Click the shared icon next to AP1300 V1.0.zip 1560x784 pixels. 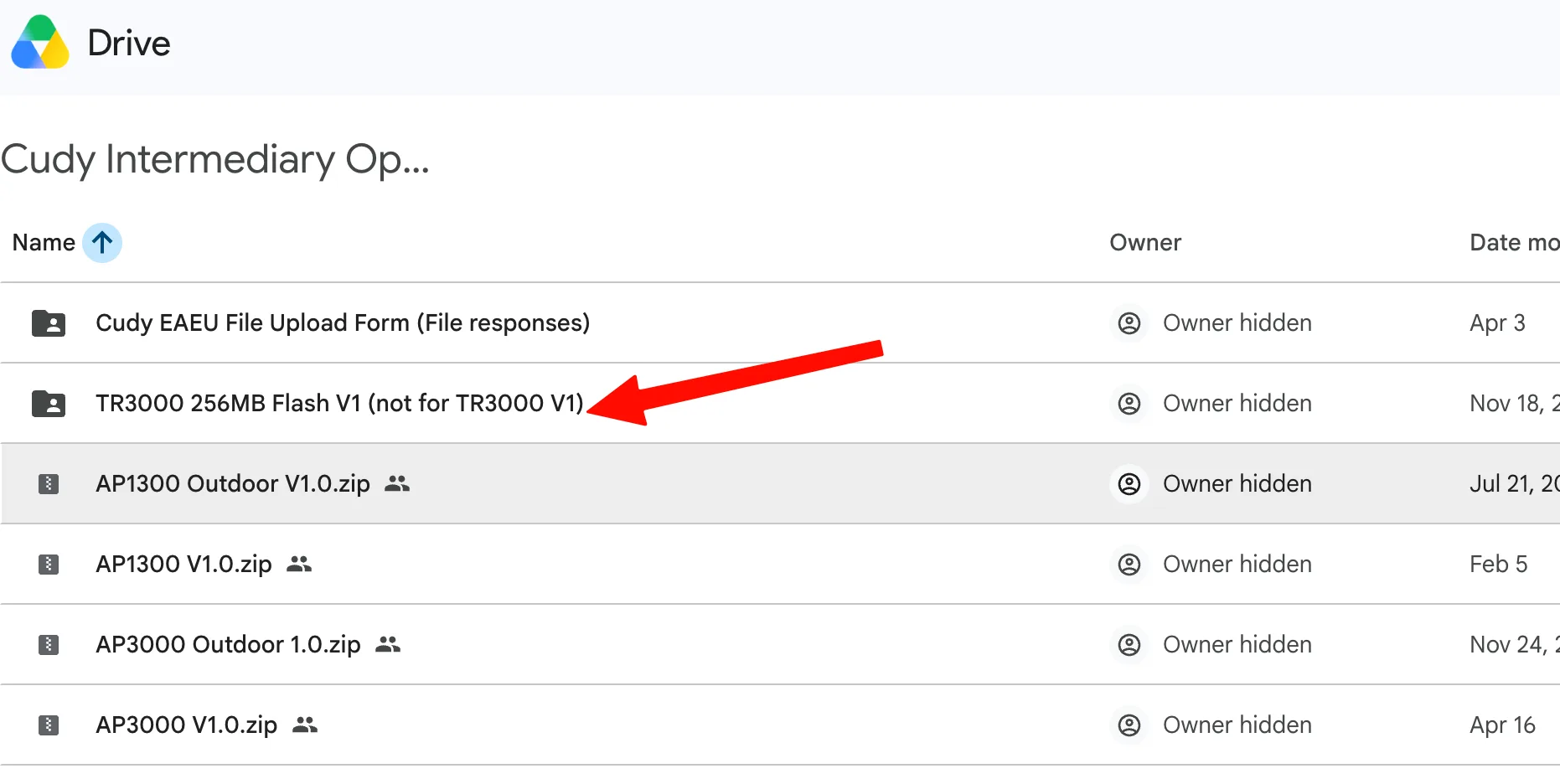click(299, 564)
